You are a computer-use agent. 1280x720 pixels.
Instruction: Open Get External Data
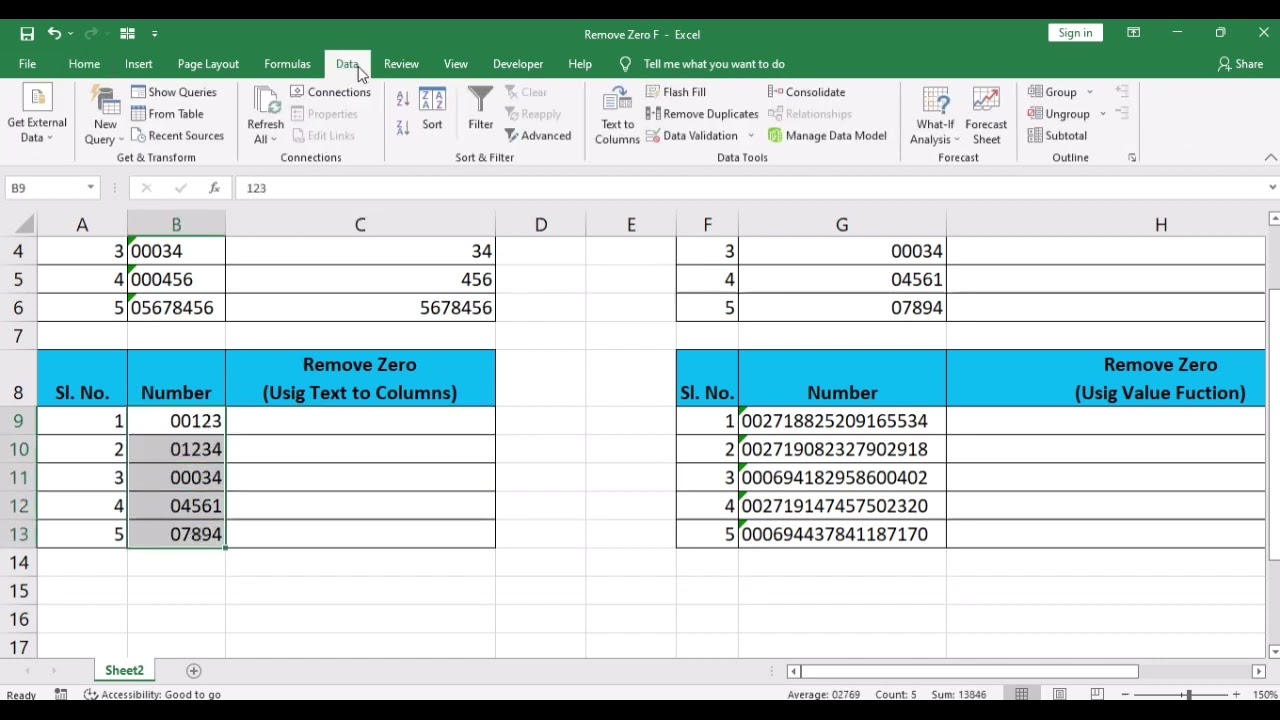(x=37, y=116)
